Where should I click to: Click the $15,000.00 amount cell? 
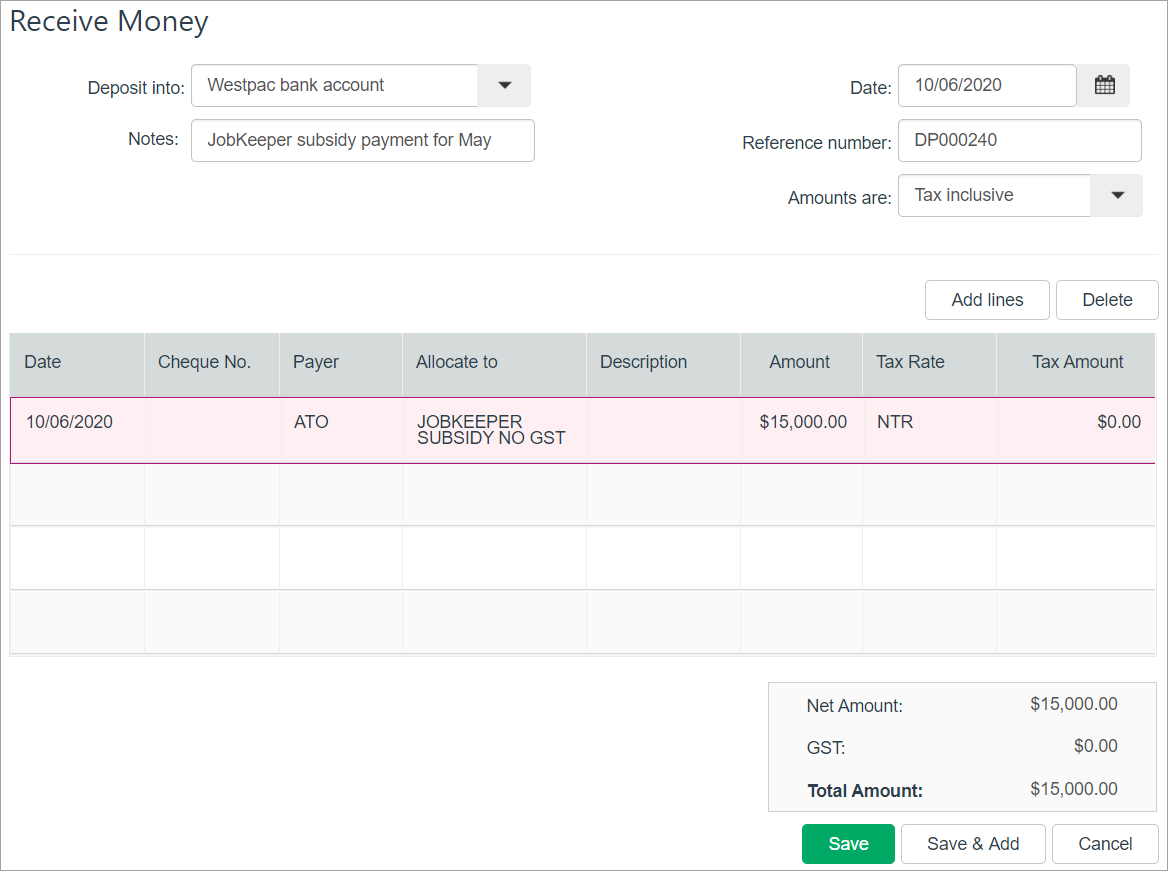tap(802, 431)
